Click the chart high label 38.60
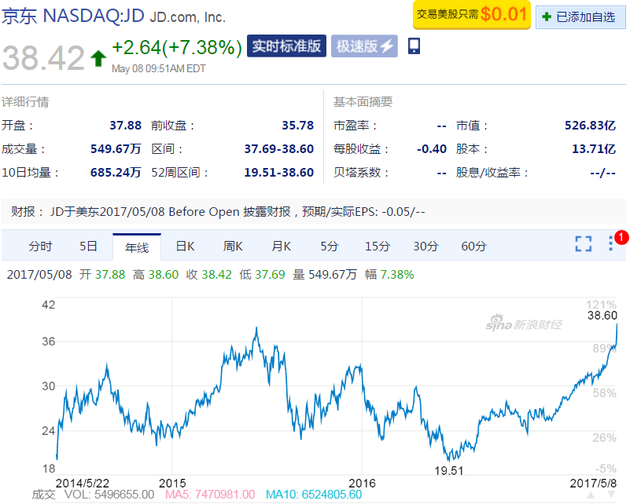 602,316
